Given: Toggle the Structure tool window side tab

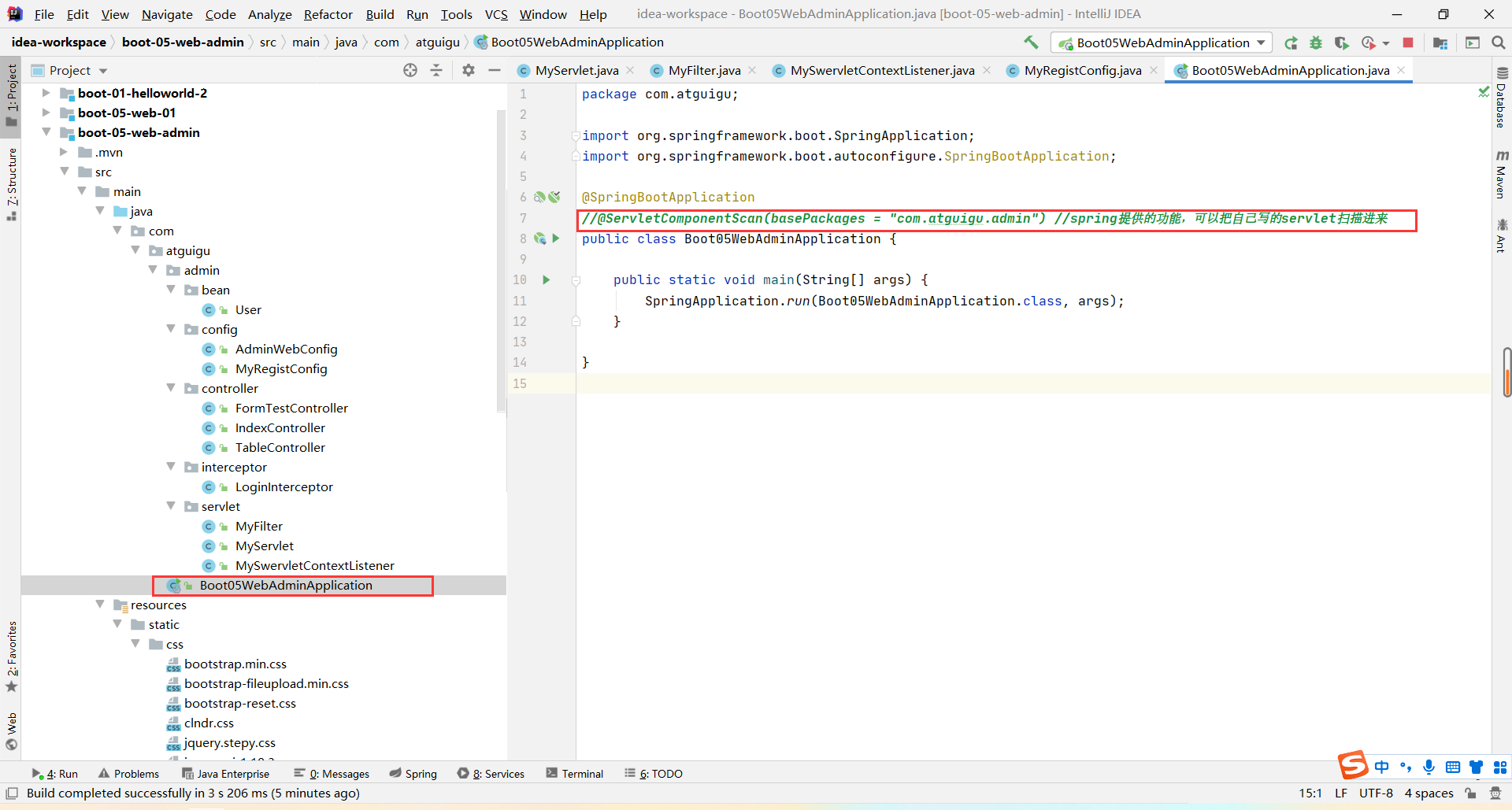Looking at the screenshot, I should coord(12,183).
